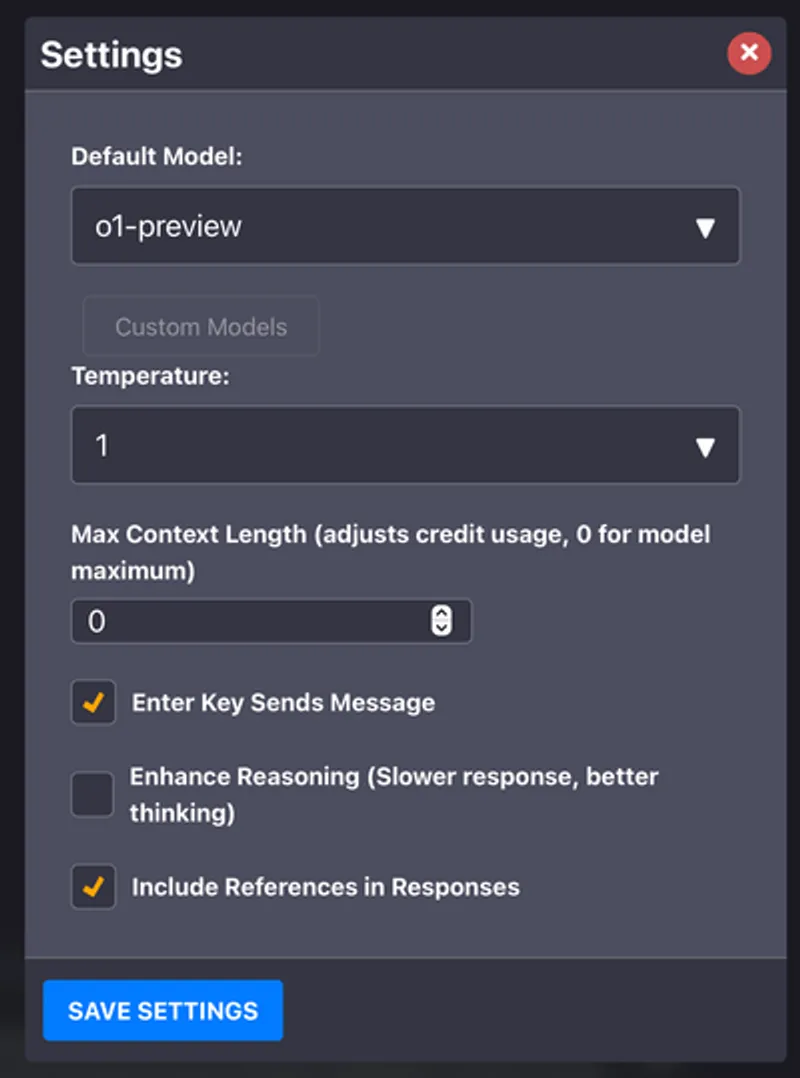
Task: Click the Custom Models button
Action: point(200,327)
